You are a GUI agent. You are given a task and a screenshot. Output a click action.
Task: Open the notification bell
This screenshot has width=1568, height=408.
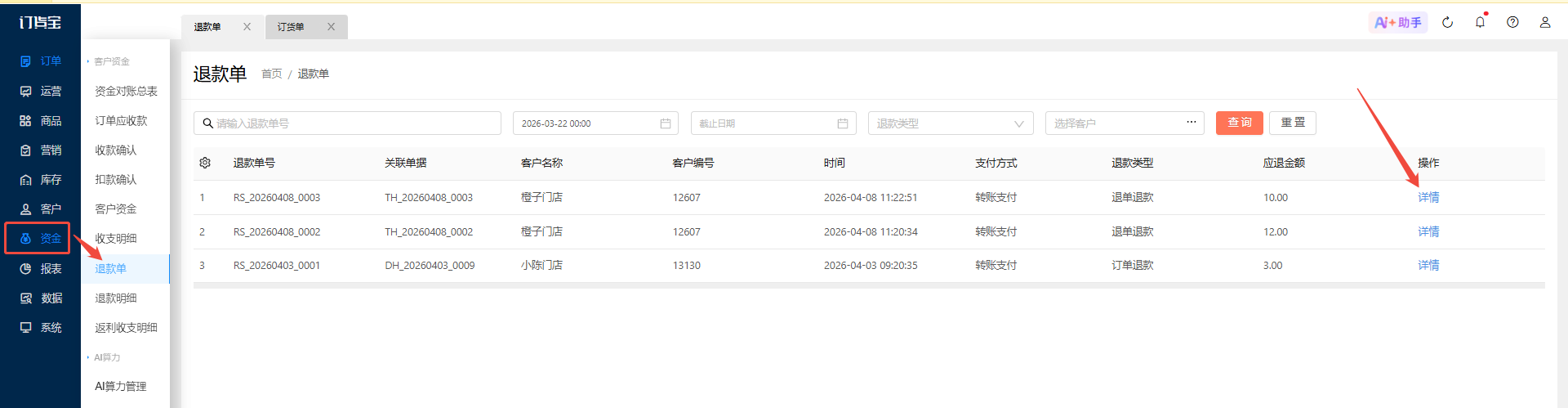[x=1480, y=22]
